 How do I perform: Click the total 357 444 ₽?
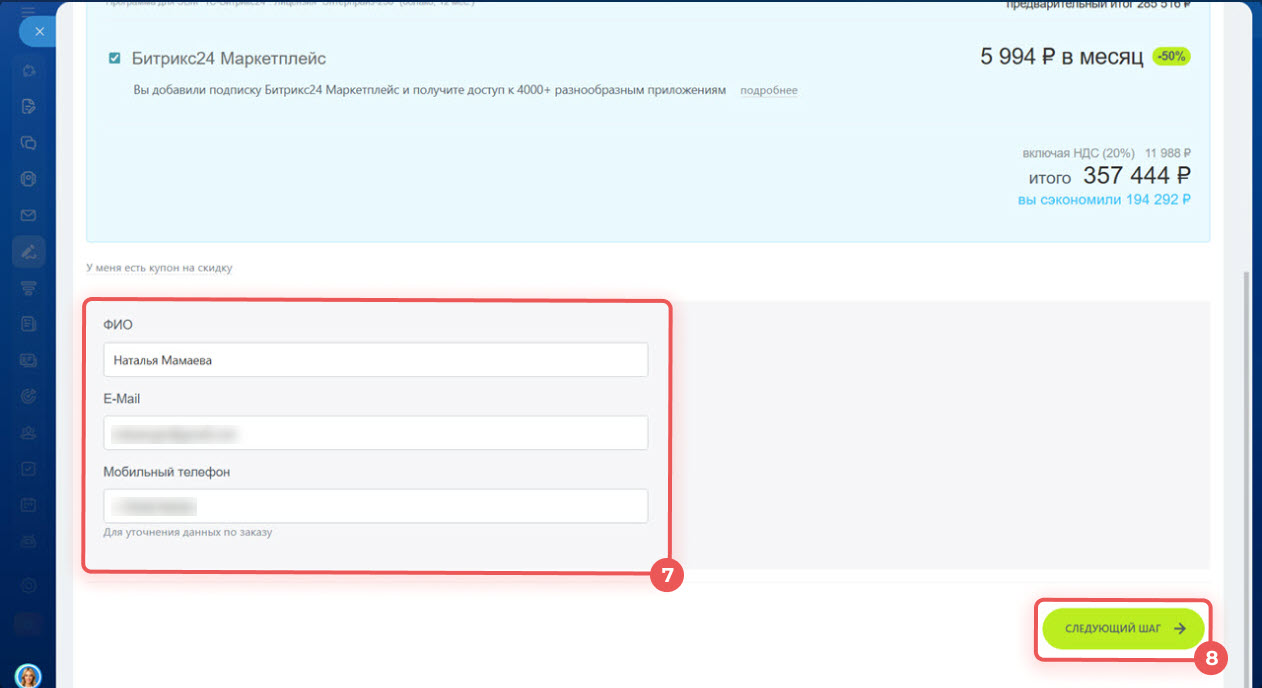point(1137,176)
